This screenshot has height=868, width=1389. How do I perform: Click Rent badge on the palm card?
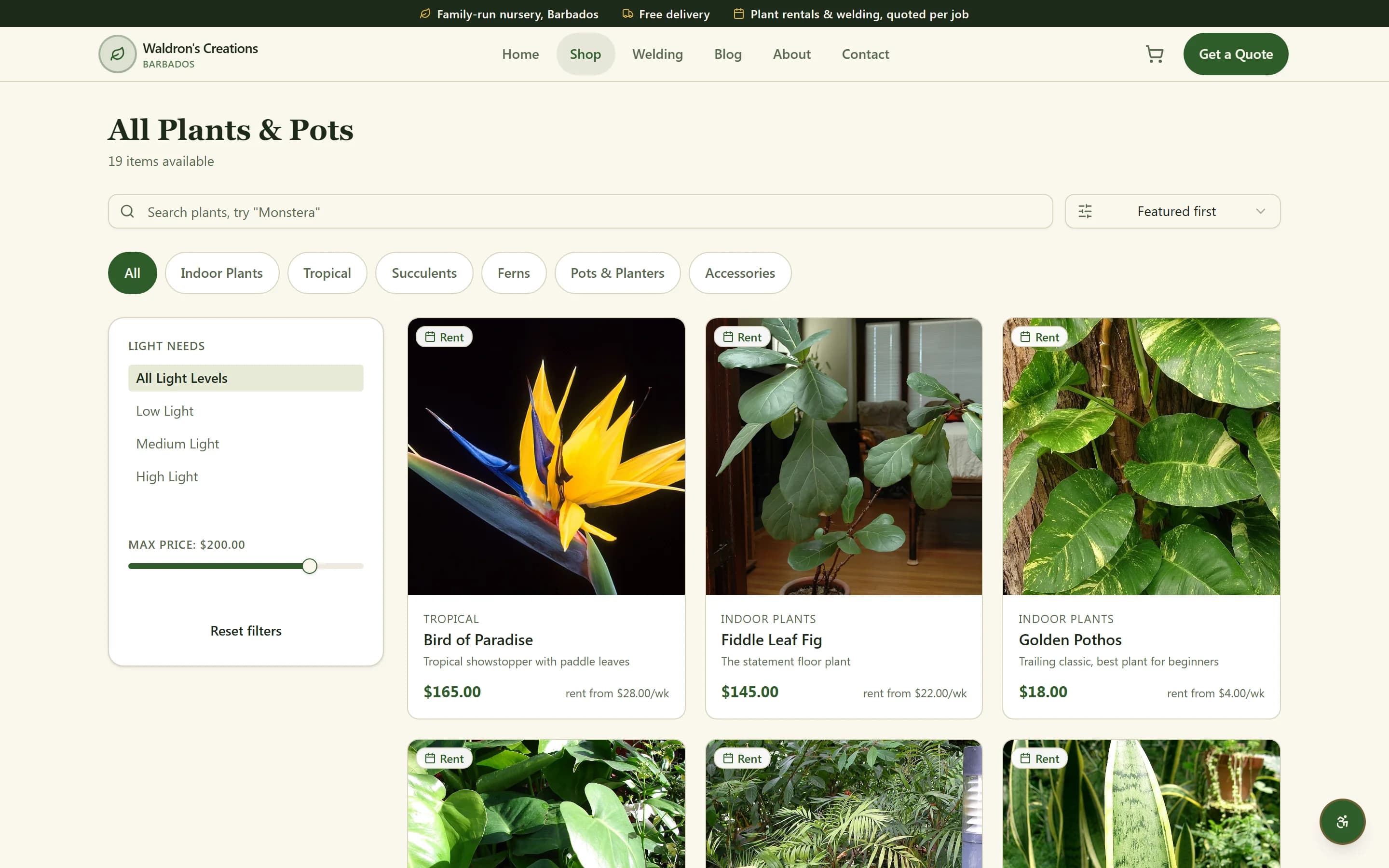pos(742,759)
